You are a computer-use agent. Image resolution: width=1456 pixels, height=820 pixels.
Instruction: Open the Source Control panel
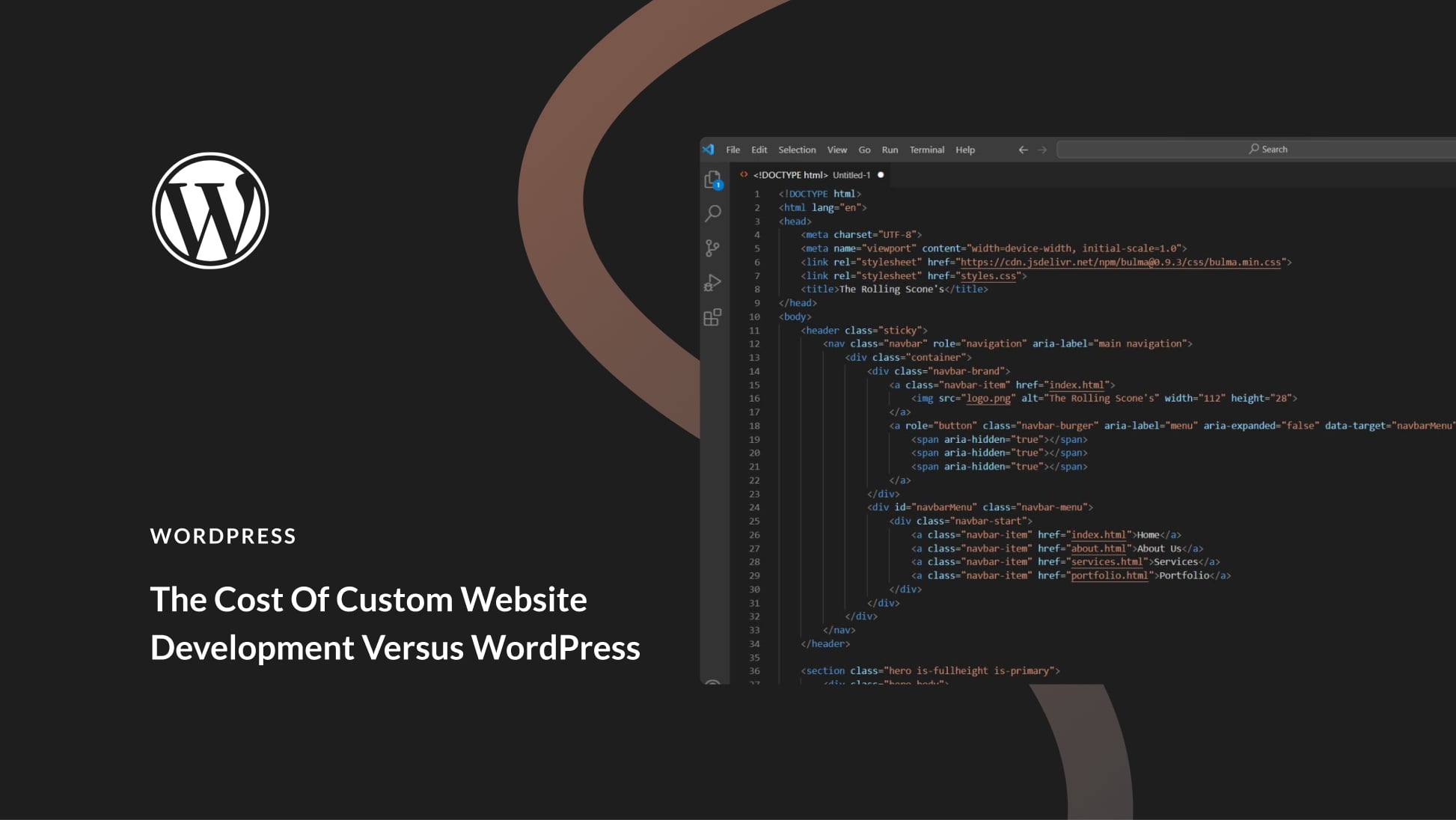point(712,248)
